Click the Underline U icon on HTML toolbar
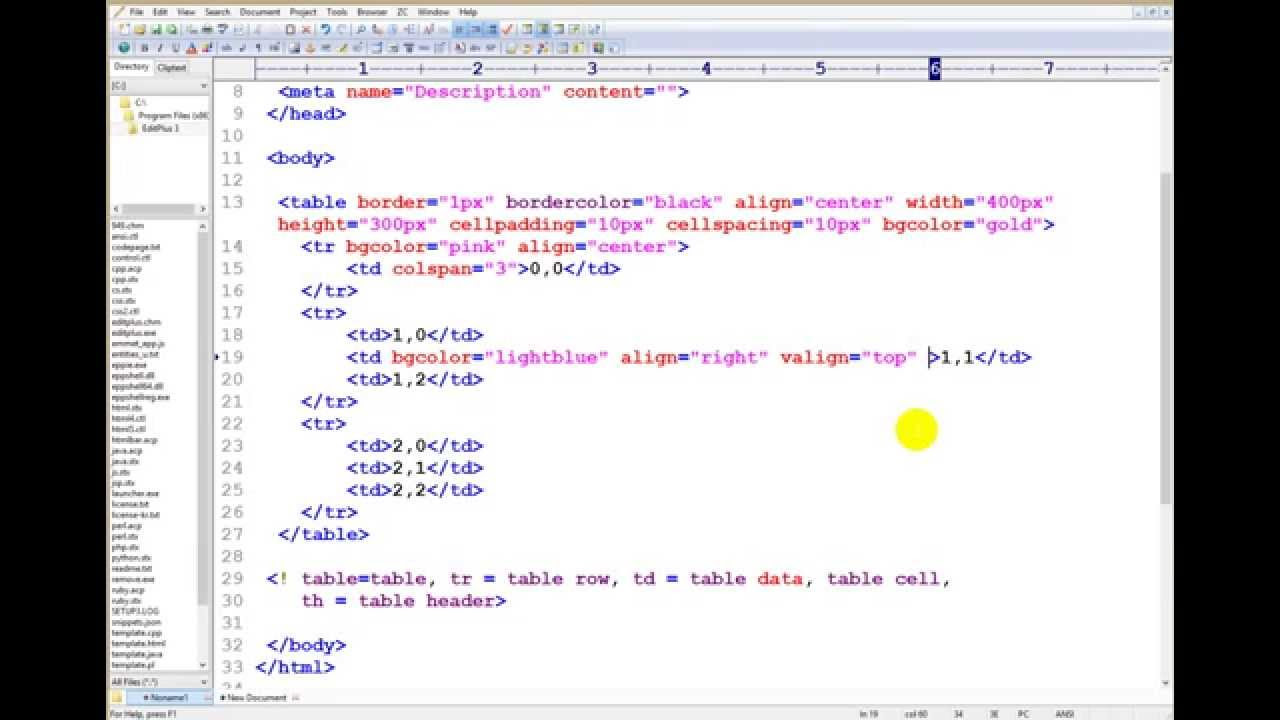 coord(175,47)
